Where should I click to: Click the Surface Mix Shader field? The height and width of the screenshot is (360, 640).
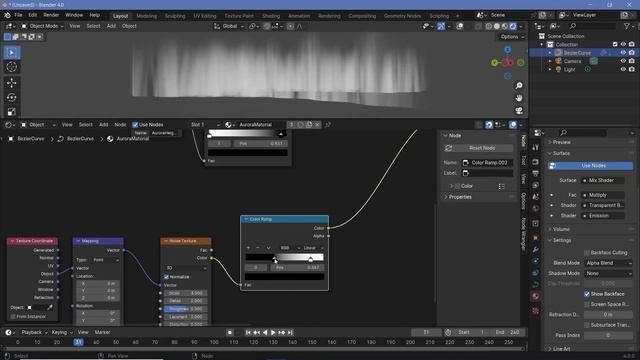603,180
